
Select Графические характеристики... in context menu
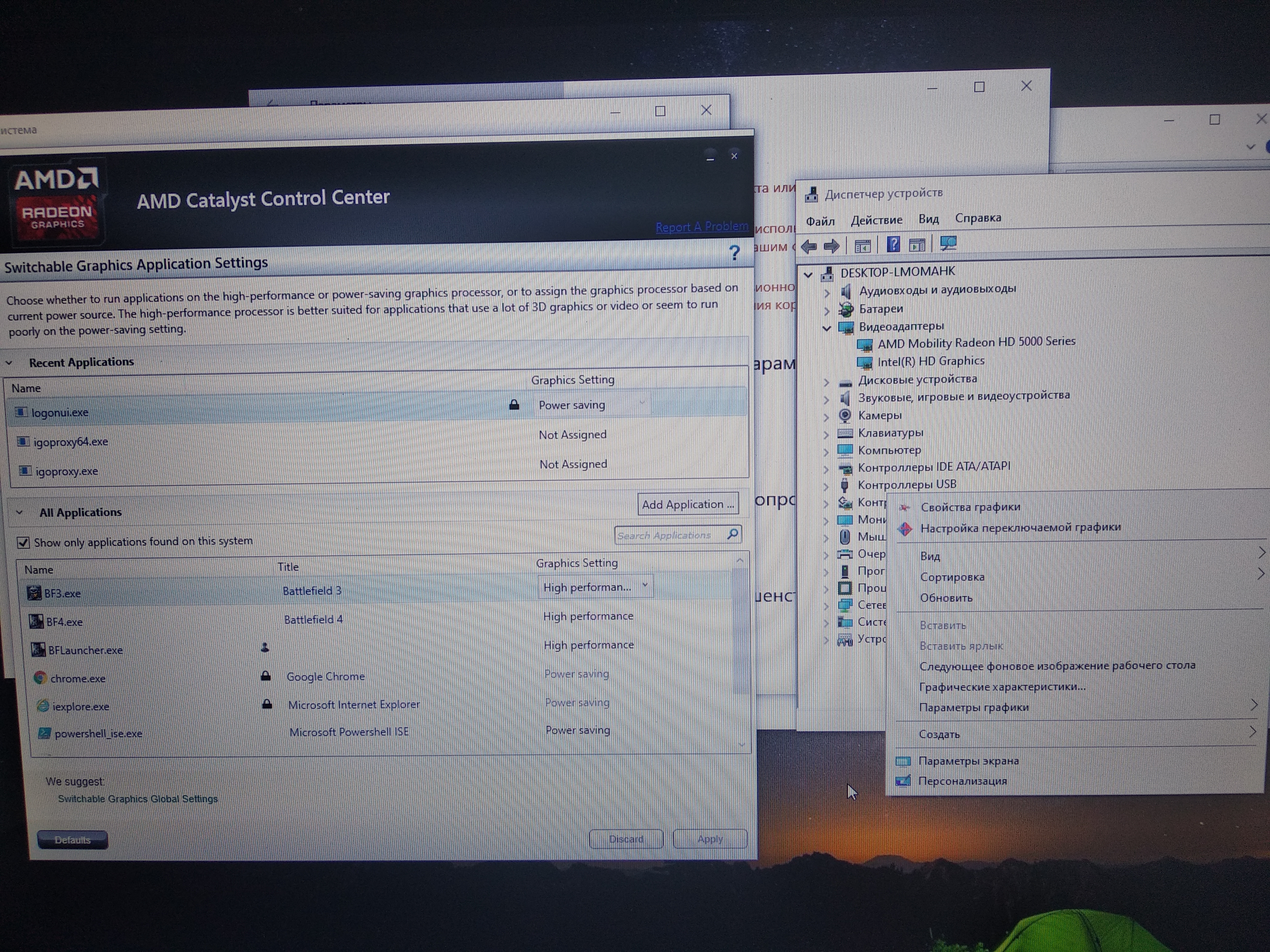click(x=1002, y=687)
